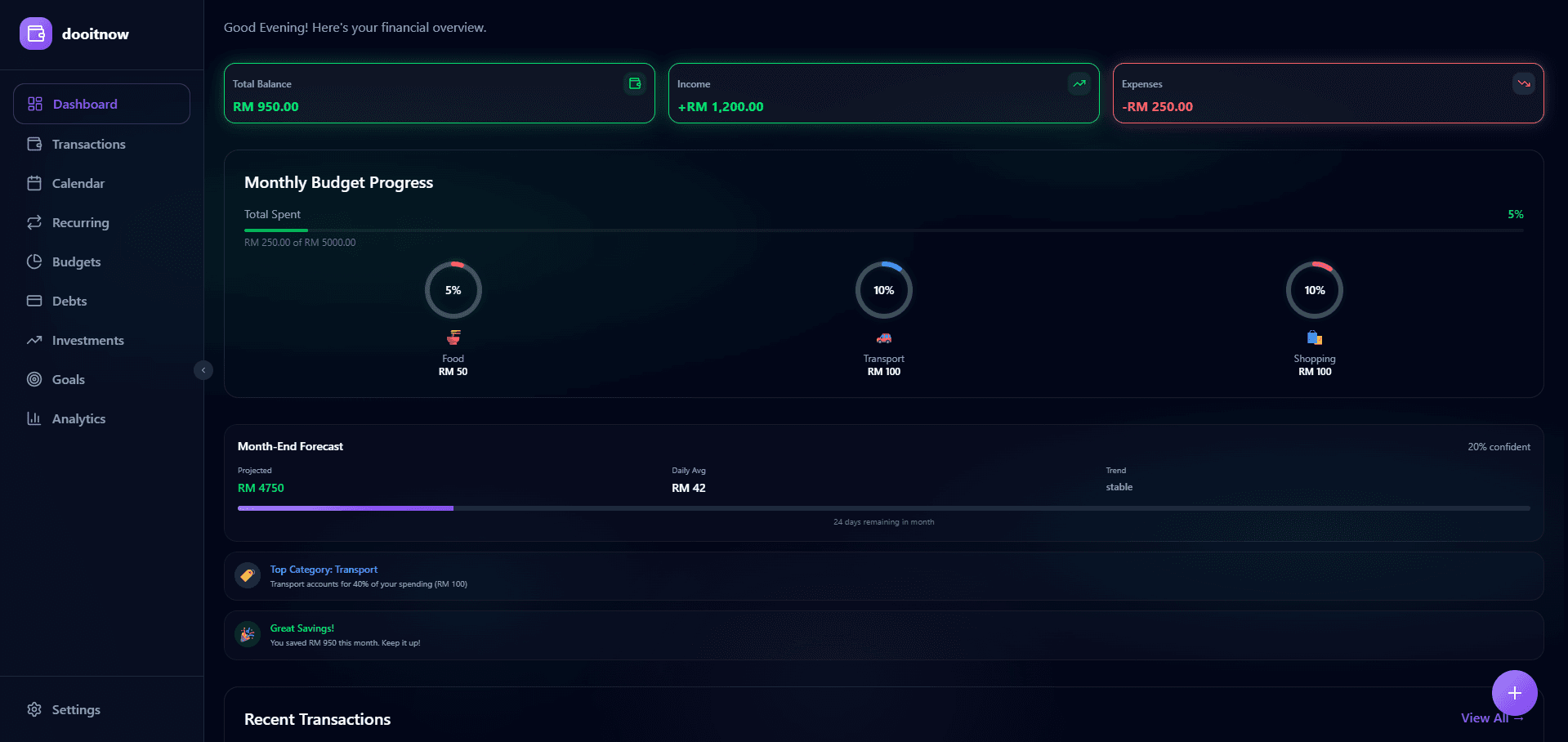
Task: Click the purple plus add button
Action: pos(1514,693)
